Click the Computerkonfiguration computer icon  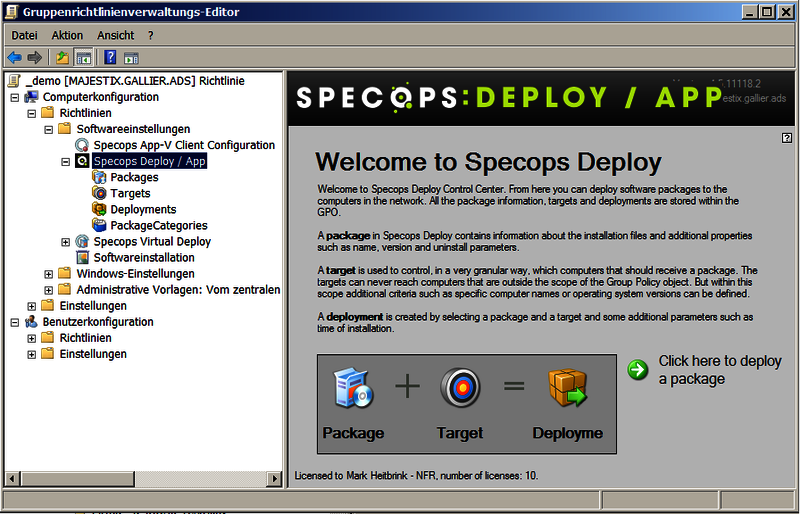[31, 96]
